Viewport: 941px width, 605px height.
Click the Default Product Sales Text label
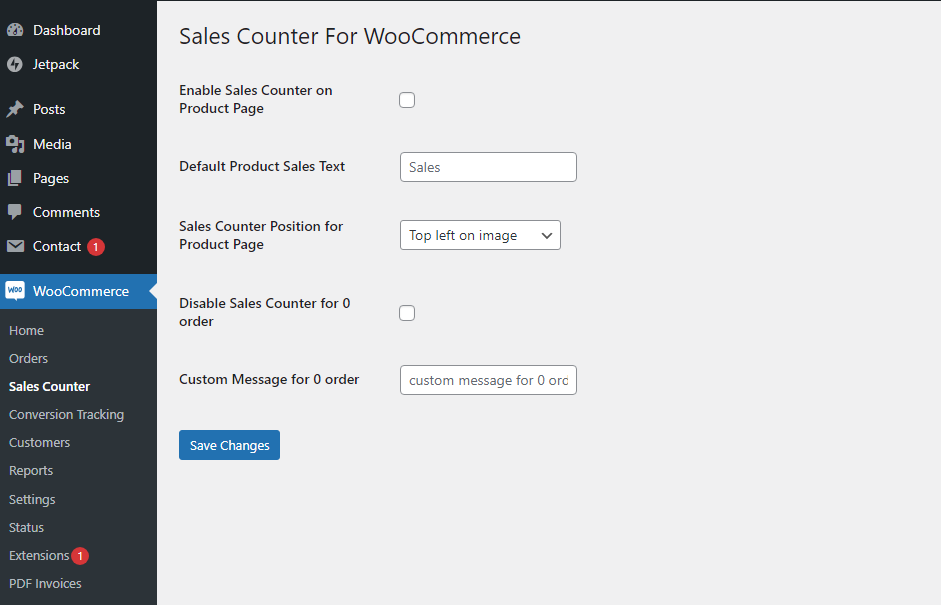point(262,166)
